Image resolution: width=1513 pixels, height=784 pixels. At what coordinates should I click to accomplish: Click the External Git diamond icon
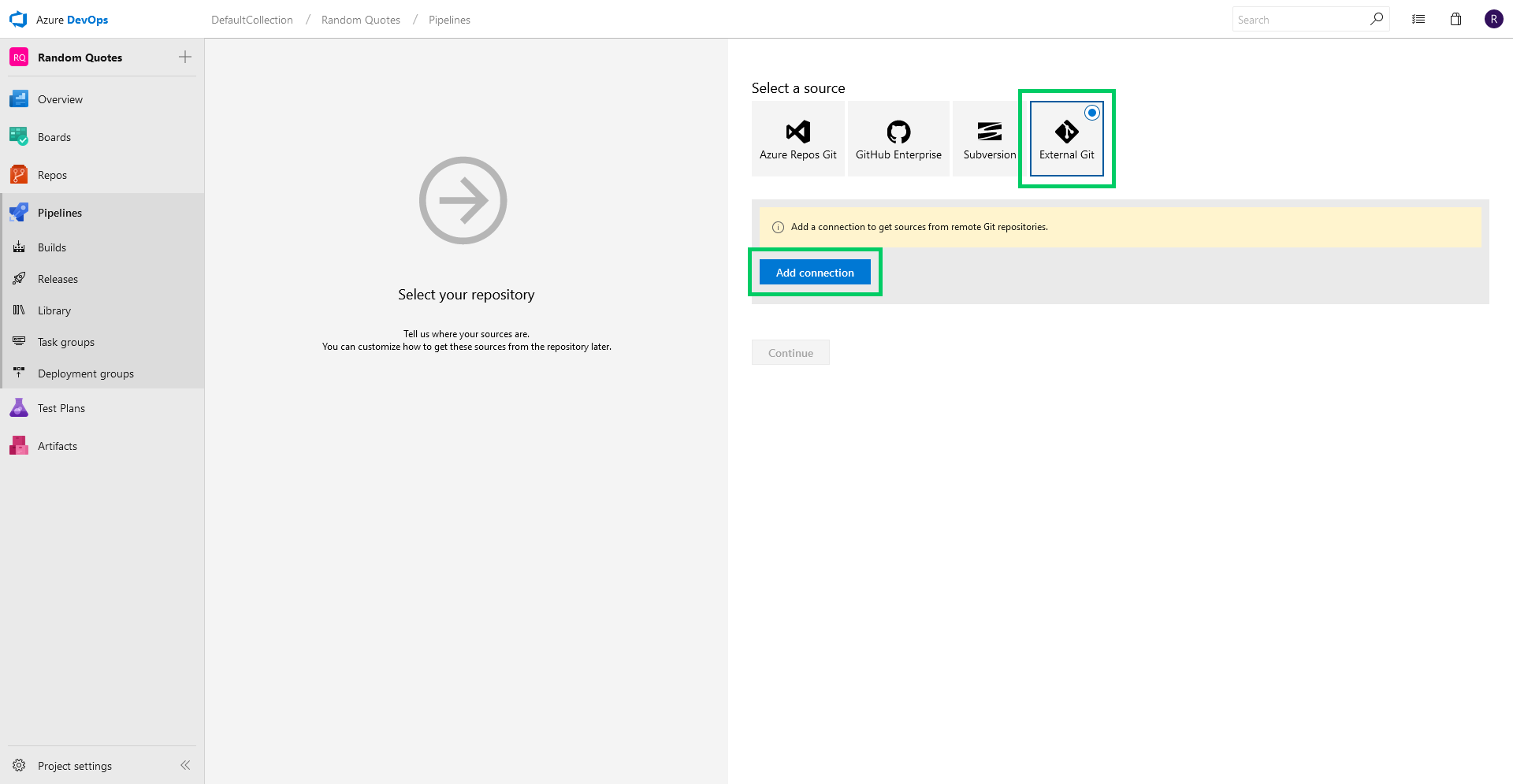[1067, 132]
